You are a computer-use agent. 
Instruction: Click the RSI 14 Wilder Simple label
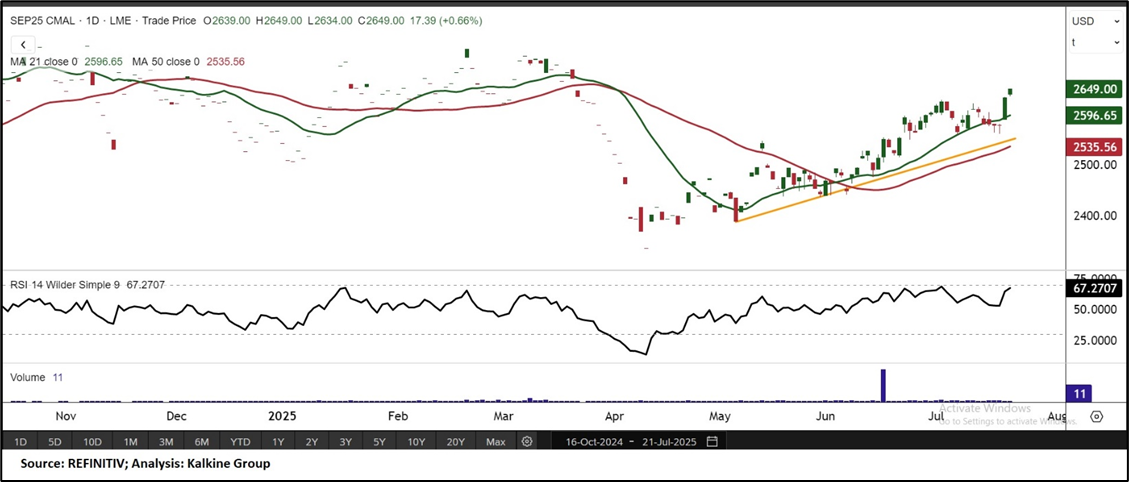[x=66, y=285]
